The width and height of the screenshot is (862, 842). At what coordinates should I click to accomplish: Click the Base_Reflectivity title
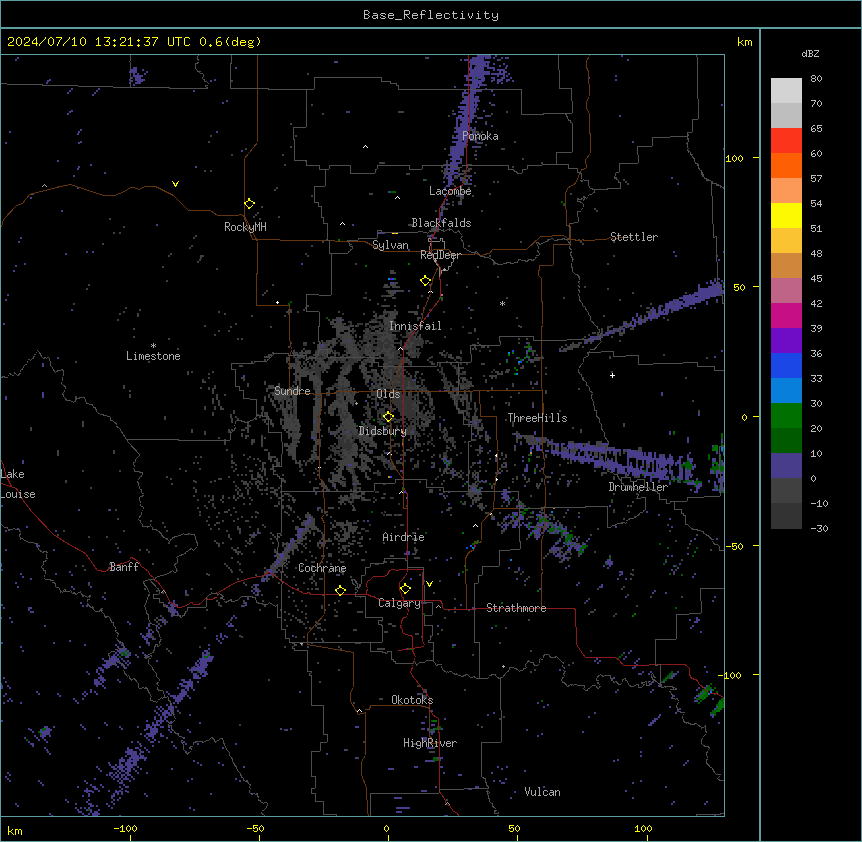point(431,15)
